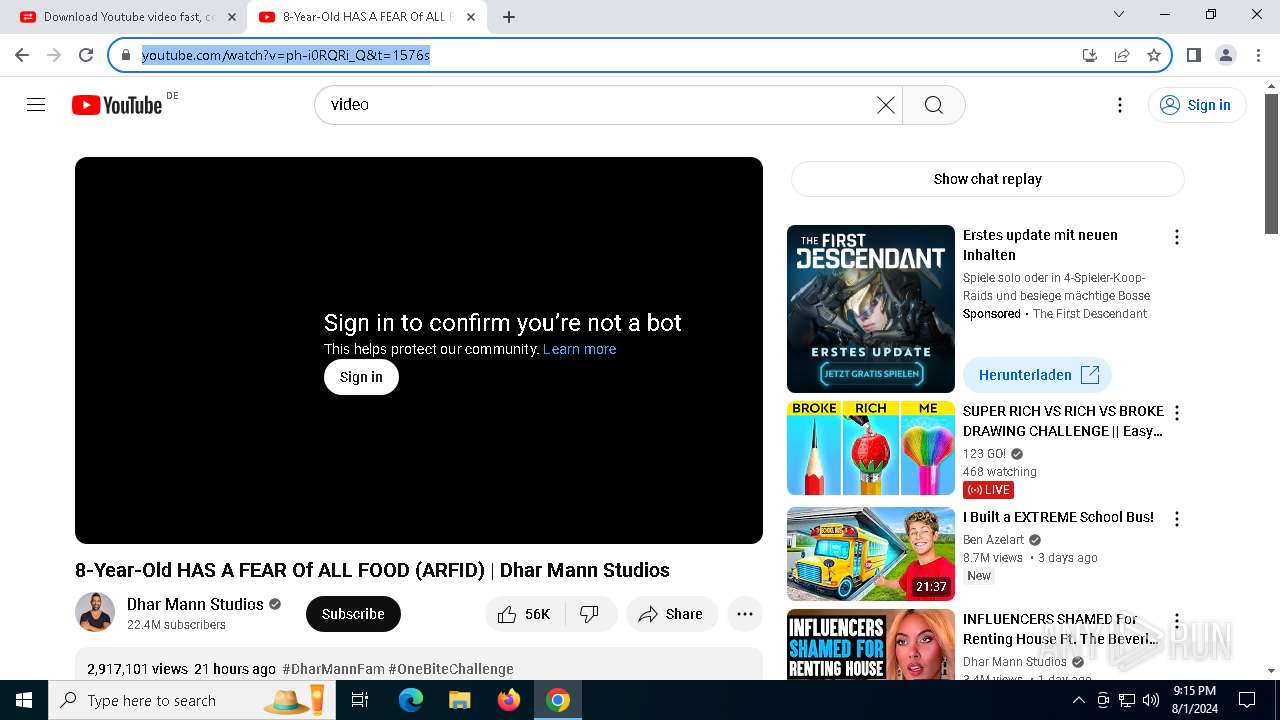Open more actions ellipsis below video

pos(745,614)
